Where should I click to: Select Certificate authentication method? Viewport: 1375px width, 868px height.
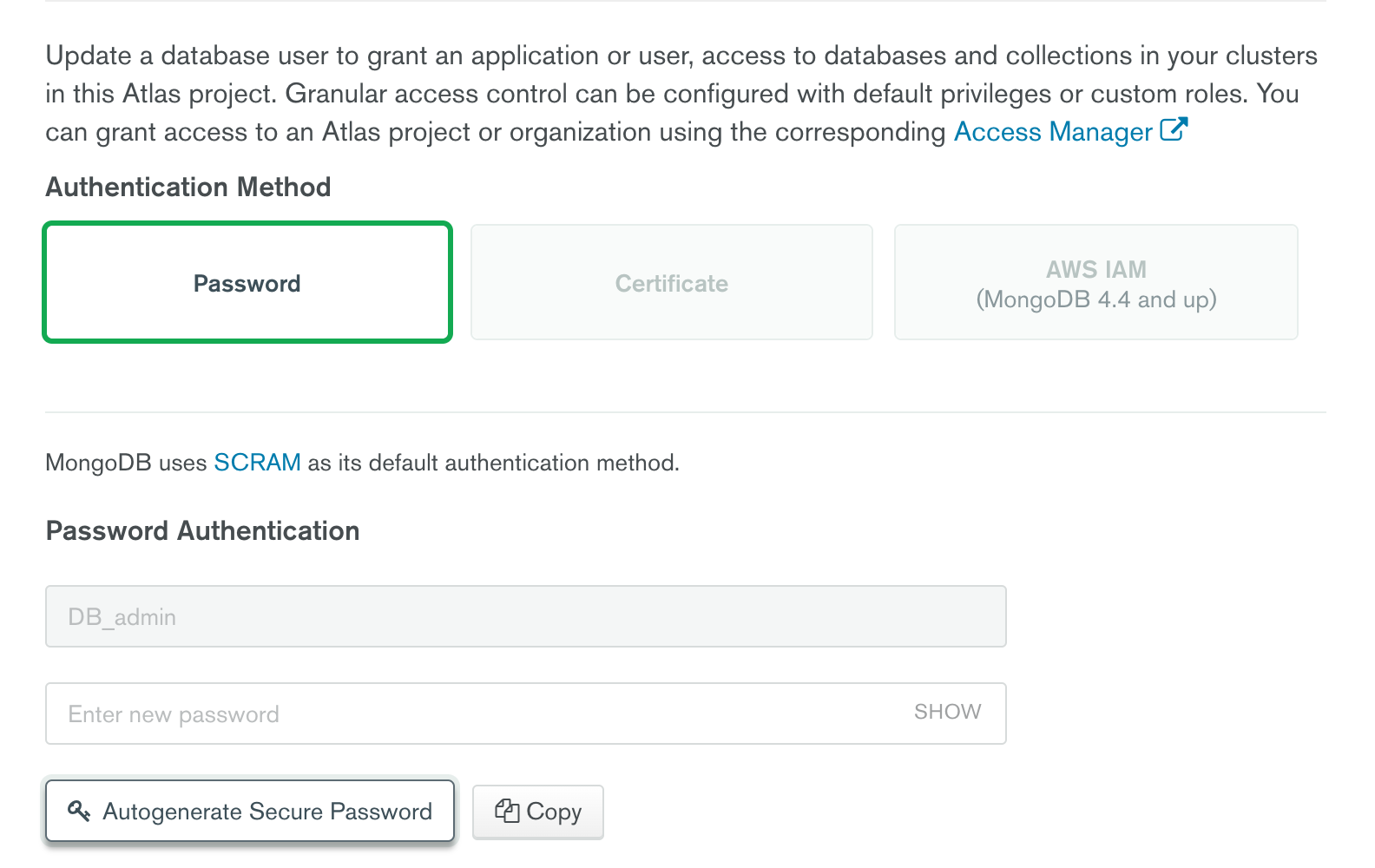tap(672, 283)
